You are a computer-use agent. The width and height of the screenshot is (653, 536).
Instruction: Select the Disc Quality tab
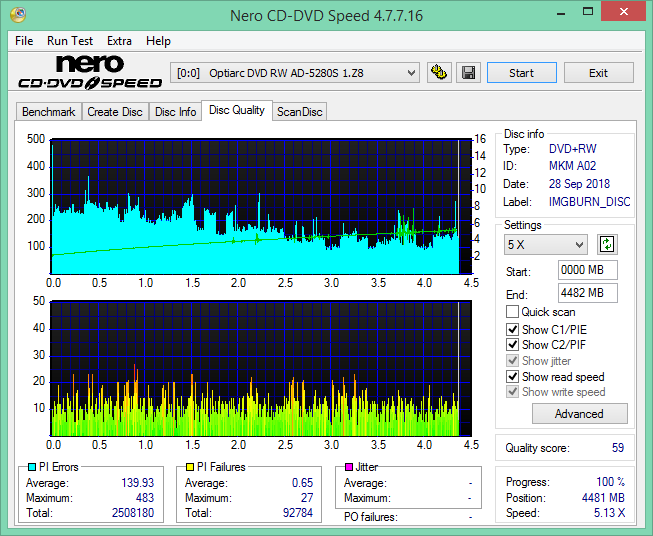[x=237, y=110]
